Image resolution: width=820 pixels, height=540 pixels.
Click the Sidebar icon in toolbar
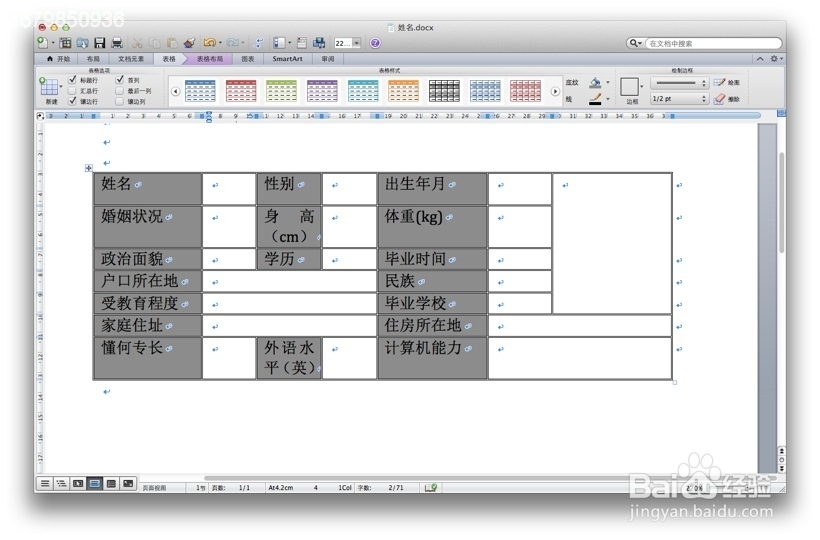click(280, 43)
